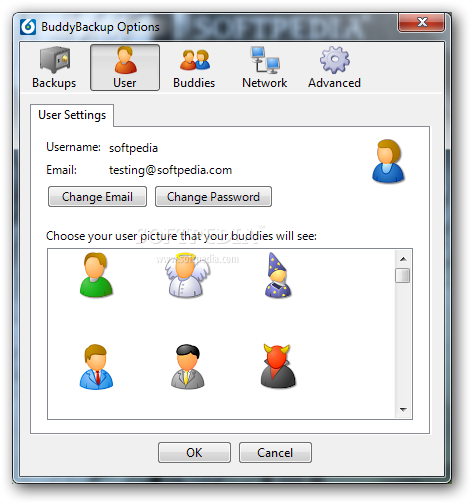This screenshot has width=472, height=504.
Task: Choose the grey suit black hair avatar
Action: tap(187, 367)
